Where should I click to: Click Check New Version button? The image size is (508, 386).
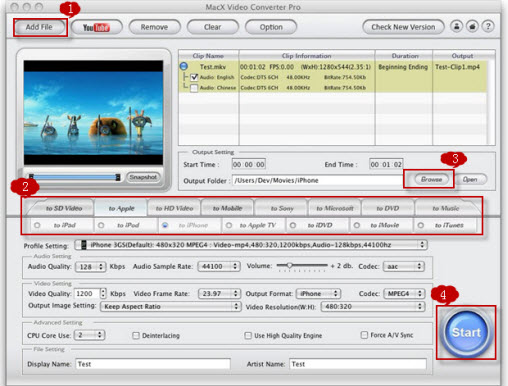(x=403, y=27)
